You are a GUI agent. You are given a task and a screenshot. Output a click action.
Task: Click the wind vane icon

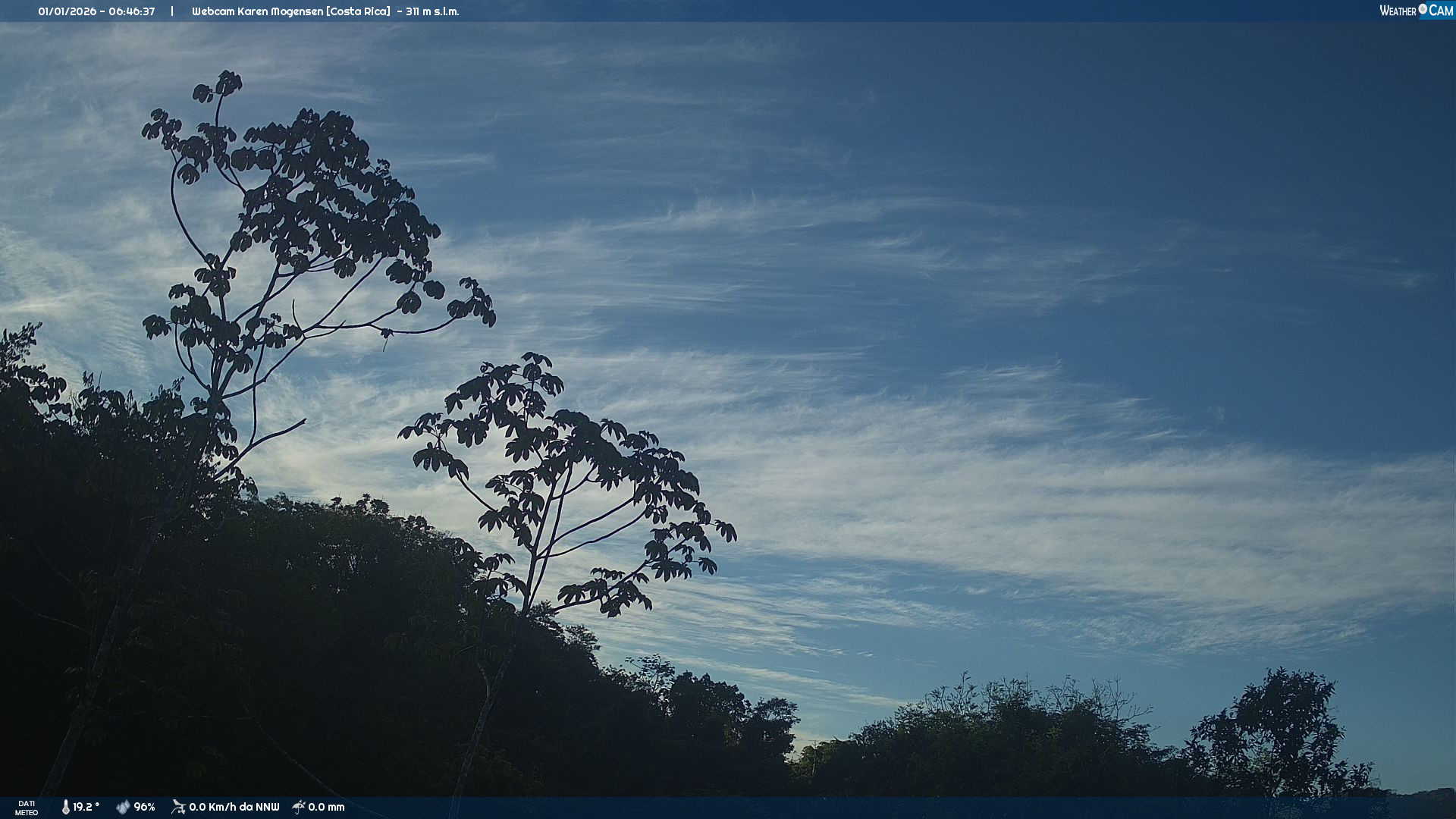click(178, 807)
